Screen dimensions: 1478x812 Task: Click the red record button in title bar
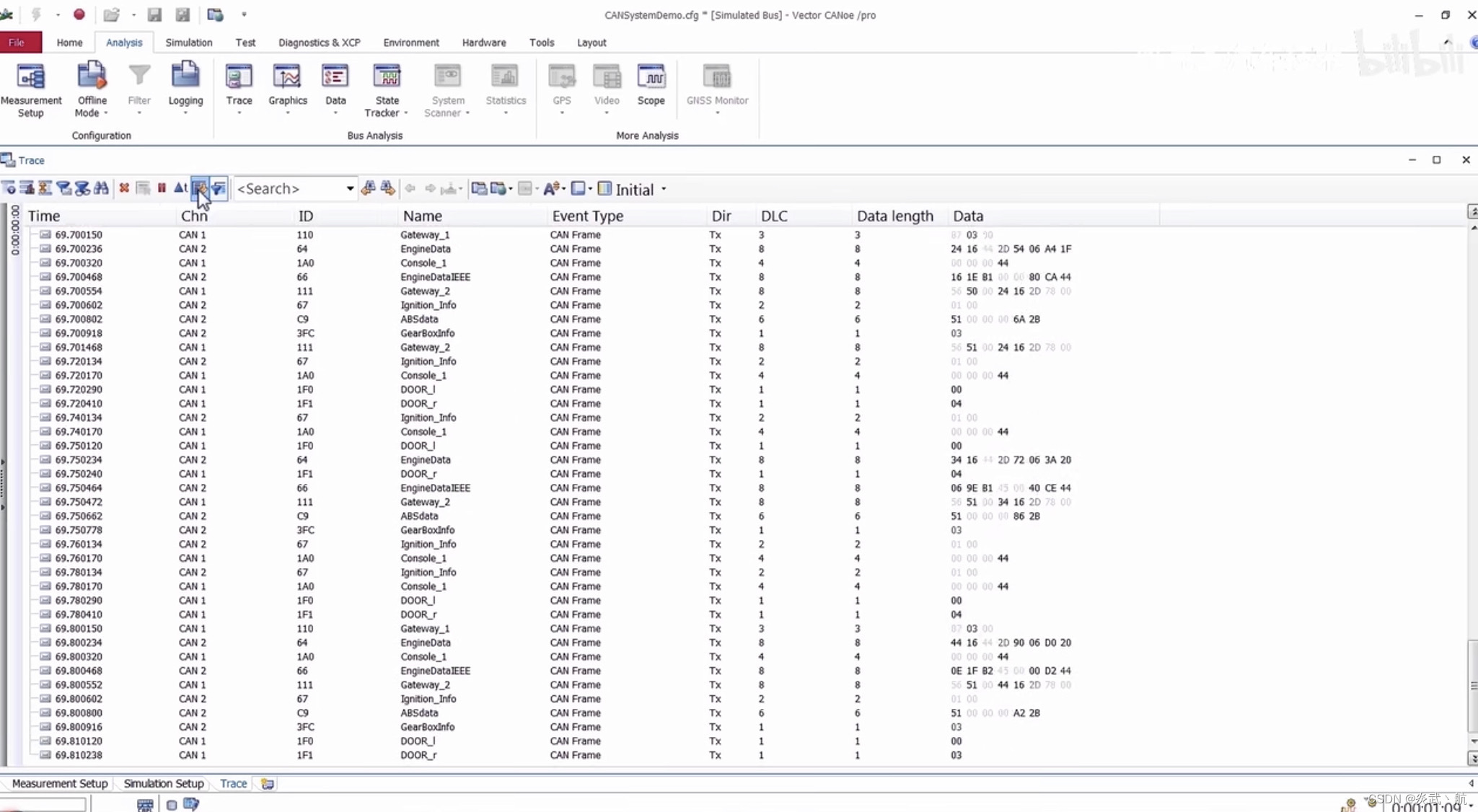tap(79, 14)
